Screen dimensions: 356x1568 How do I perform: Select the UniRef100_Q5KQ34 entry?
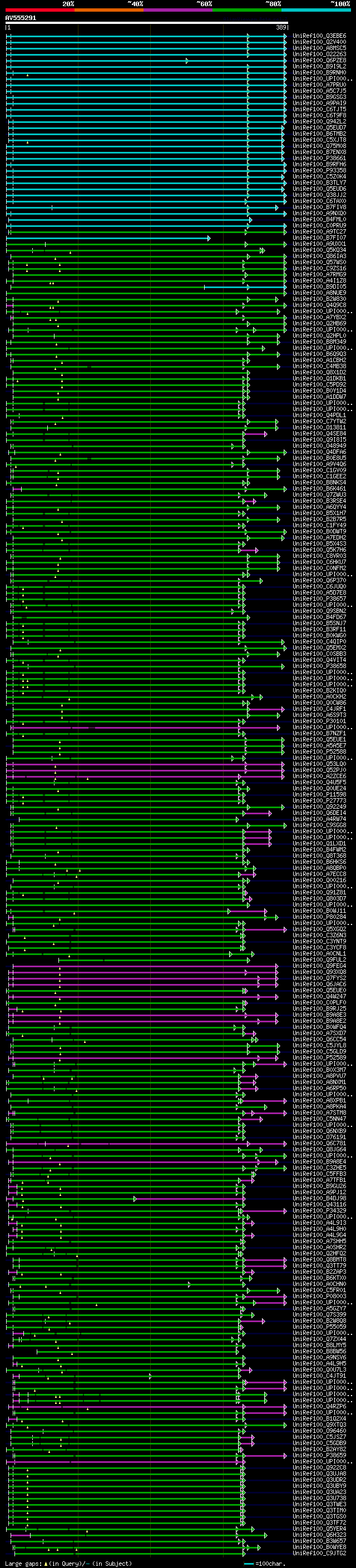(x=319, y=250)
